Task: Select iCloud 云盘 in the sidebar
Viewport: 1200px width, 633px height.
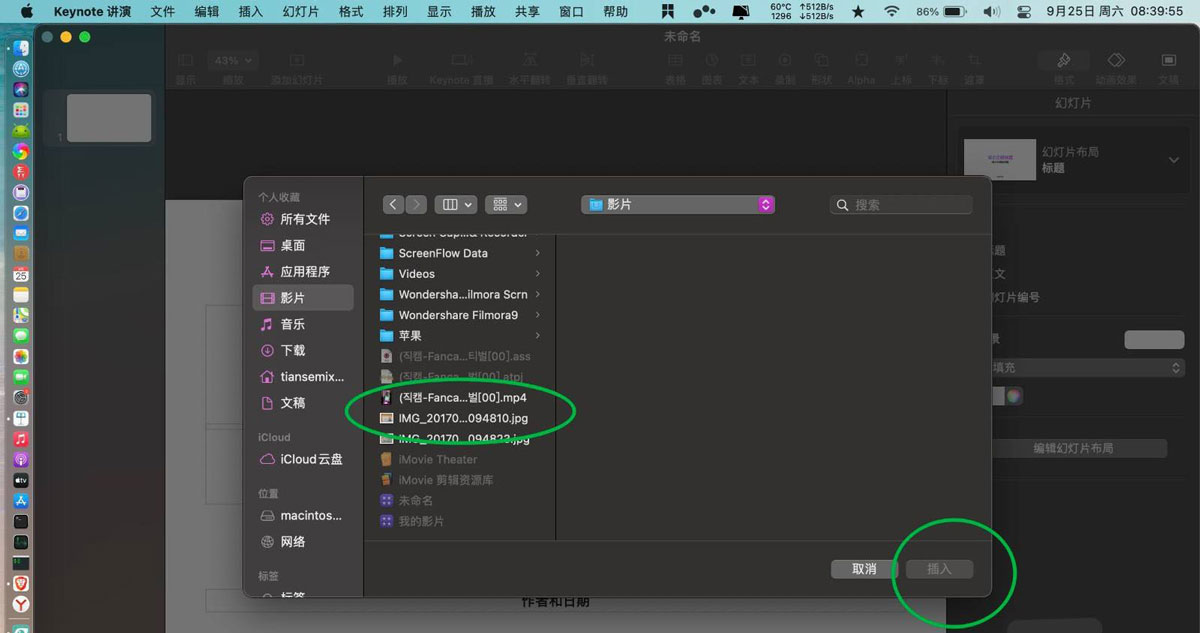Action: click(x=303, y=459)
